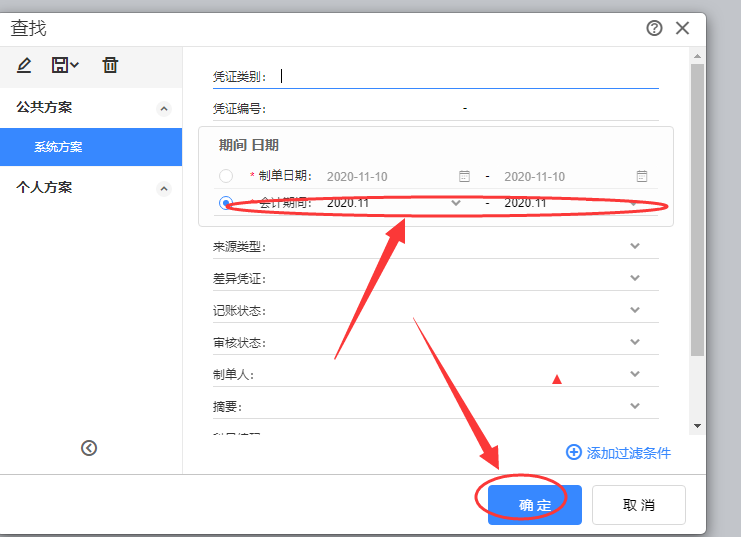Open the 制单日期 start calendar picker
This screenshot has width=741, height=537.
[x=465, y=176]
